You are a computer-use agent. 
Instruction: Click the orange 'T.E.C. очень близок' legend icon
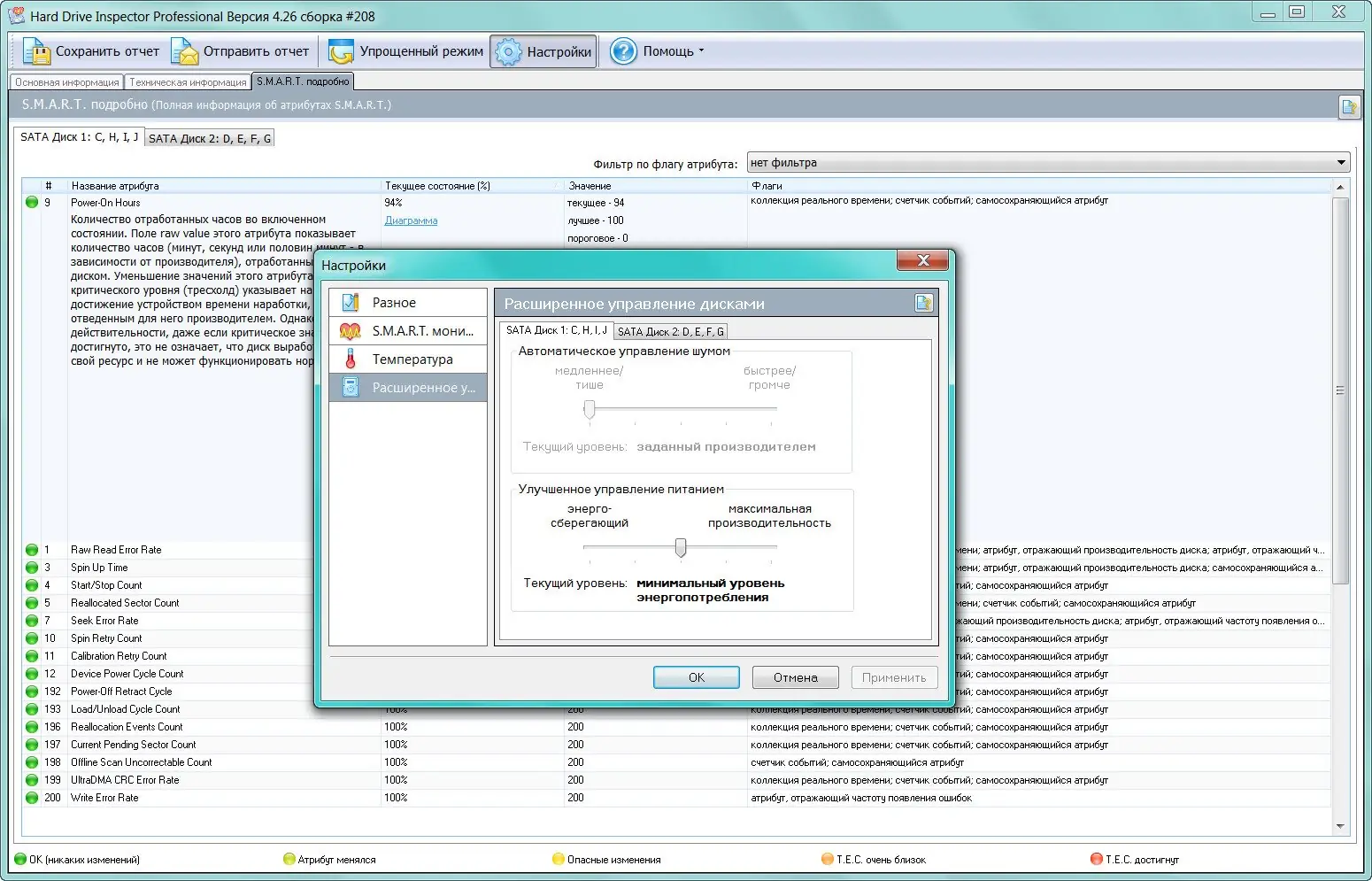(x=828, y=859)
